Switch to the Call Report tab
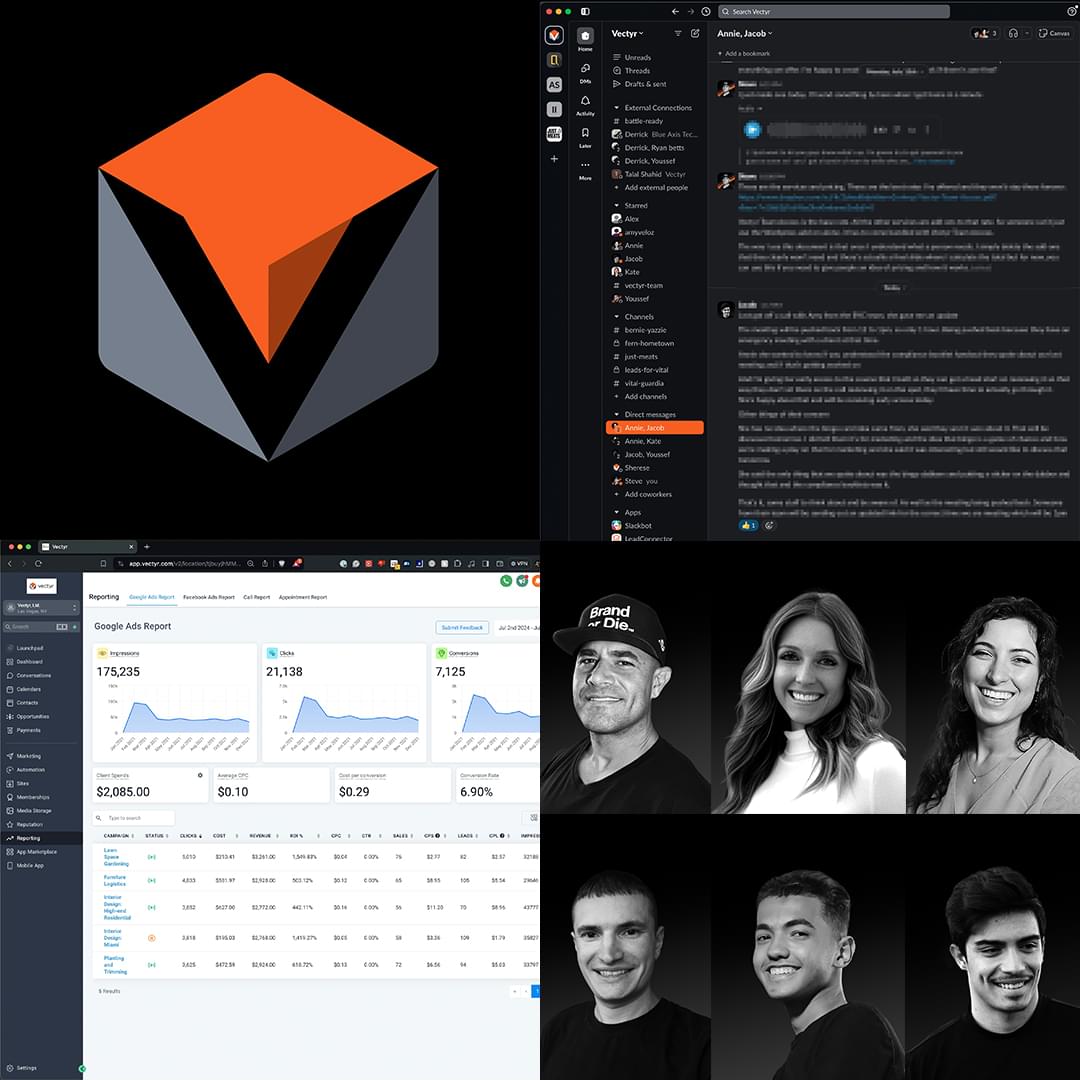1080x1080 pixels. tap(256, 597)
